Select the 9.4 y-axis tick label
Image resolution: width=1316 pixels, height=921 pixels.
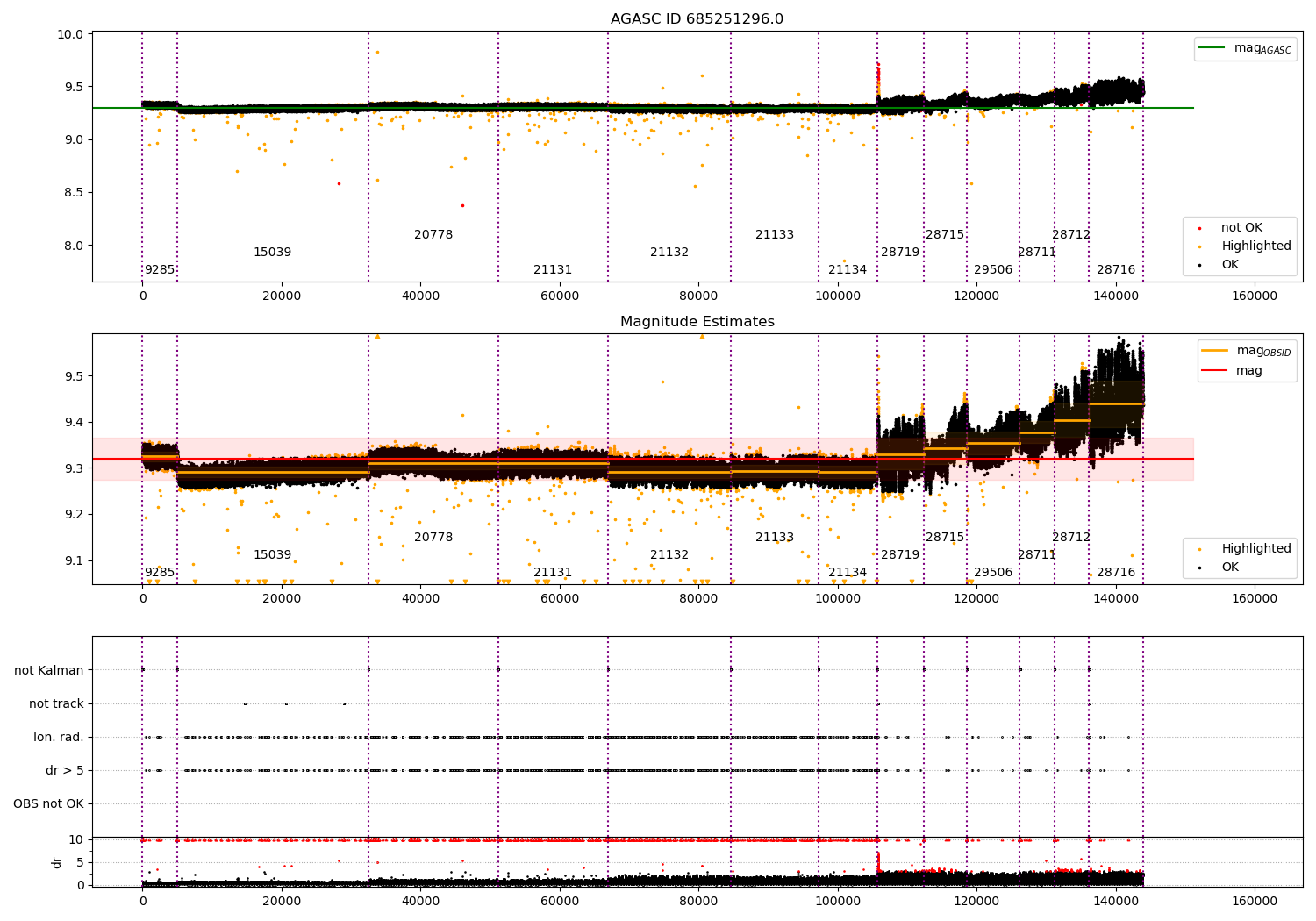(74, 423)
